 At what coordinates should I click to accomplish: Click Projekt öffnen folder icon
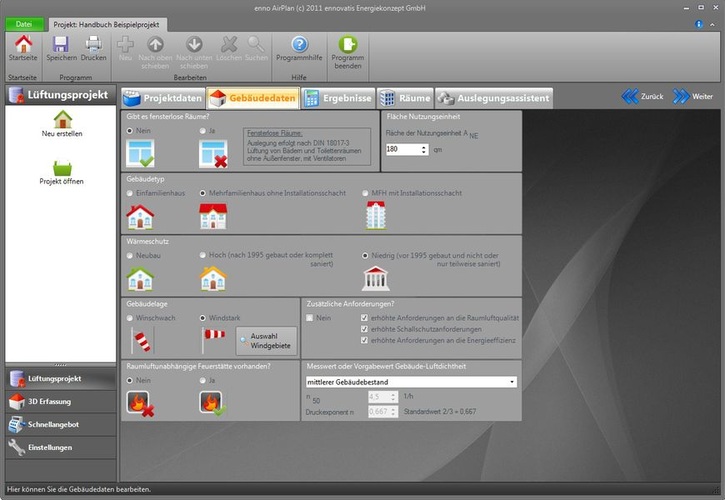point(62,169)
